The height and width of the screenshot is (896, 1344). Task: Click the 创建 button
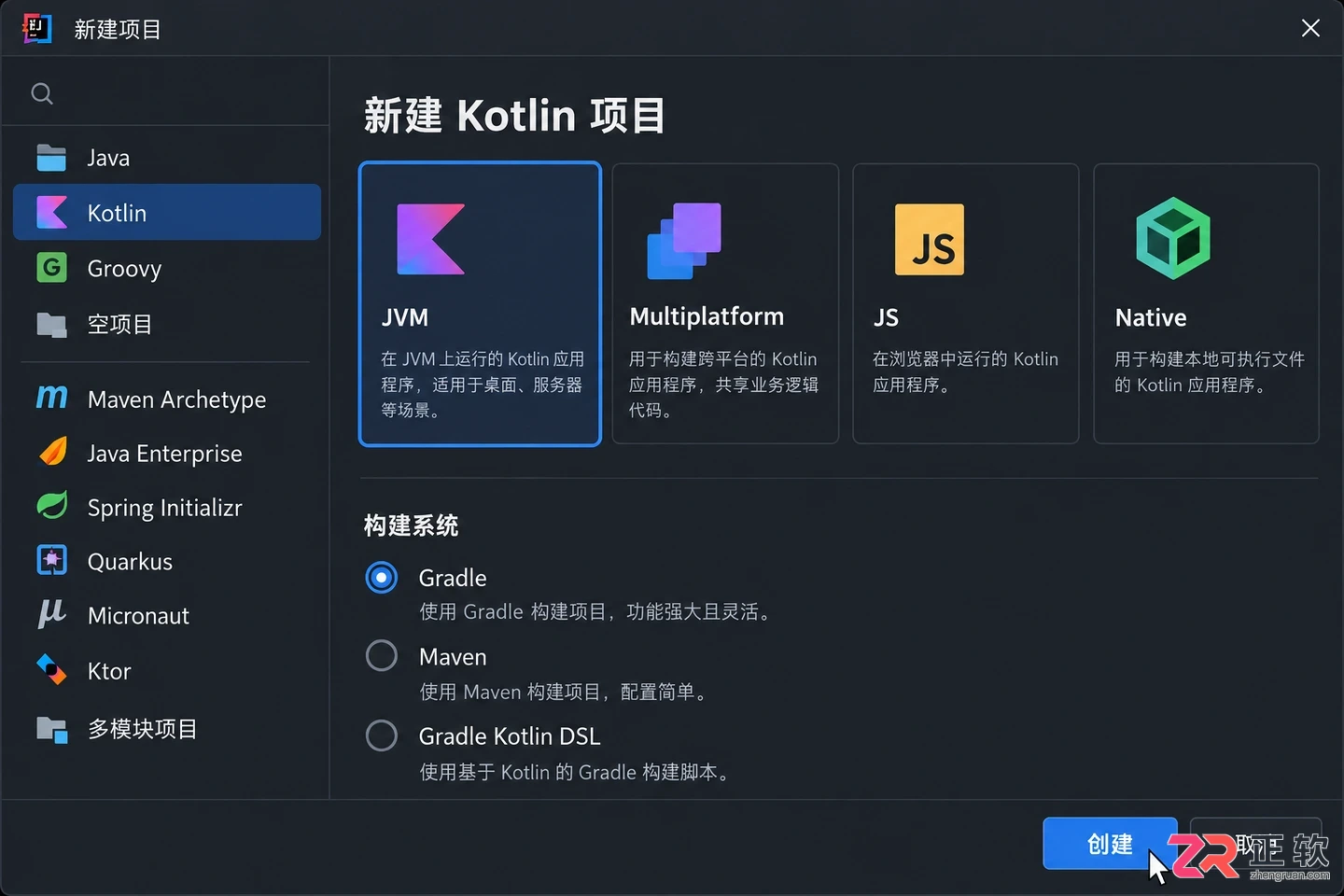[x=1110, y=844]
